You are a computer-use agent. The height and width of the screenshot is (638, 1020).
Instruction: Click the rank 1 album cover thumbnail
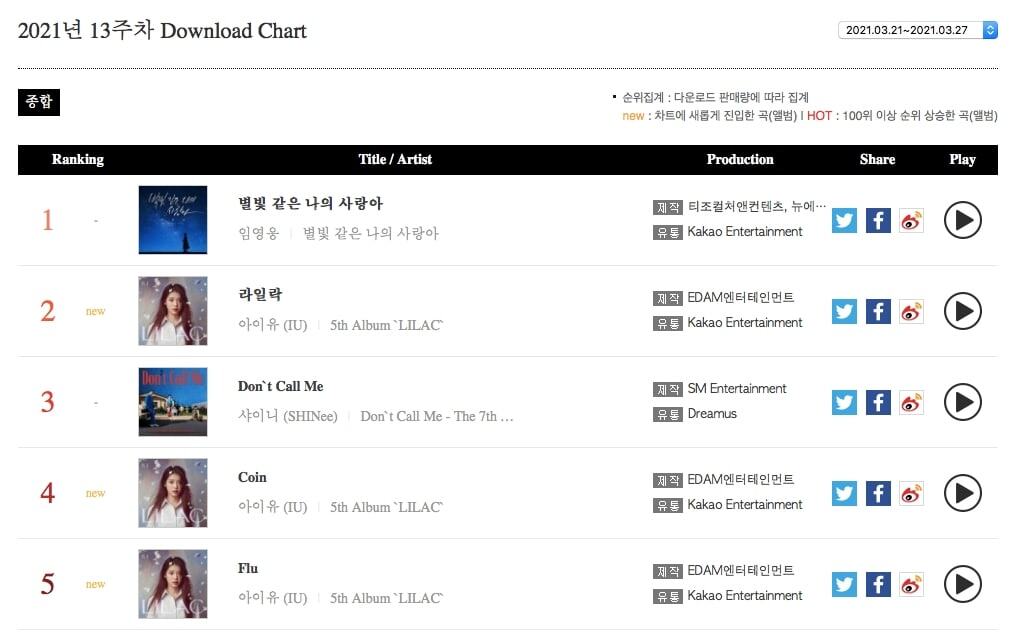[173, 220]
